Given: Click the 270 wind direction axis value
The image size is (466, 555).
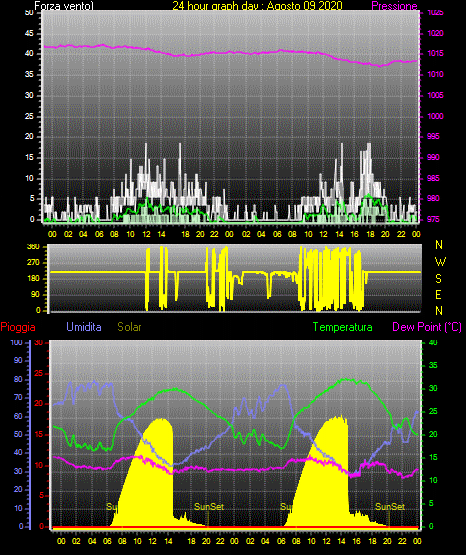Looking at the screenshot, I should pyautogui.click(x=33, y=263).
